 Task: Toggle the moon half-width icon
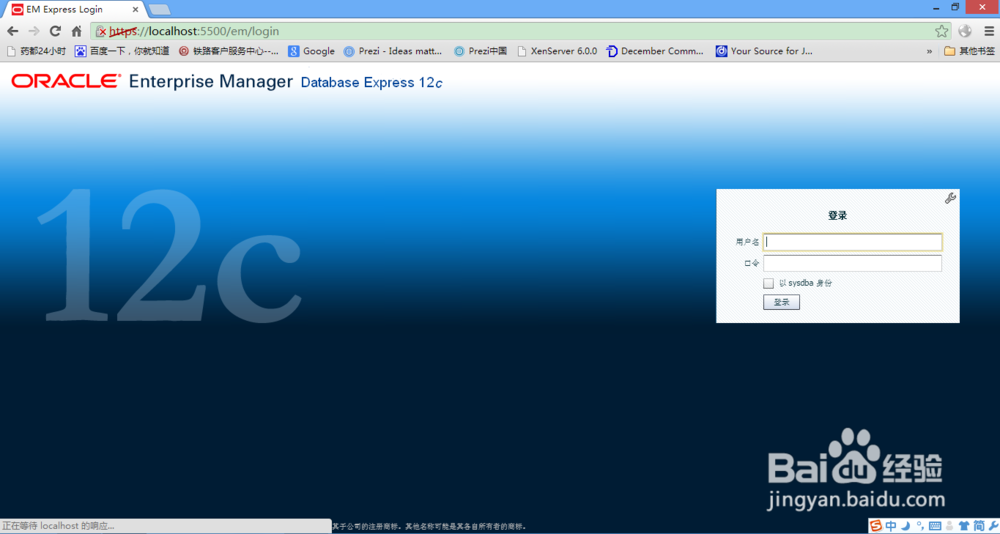point(906,526)
